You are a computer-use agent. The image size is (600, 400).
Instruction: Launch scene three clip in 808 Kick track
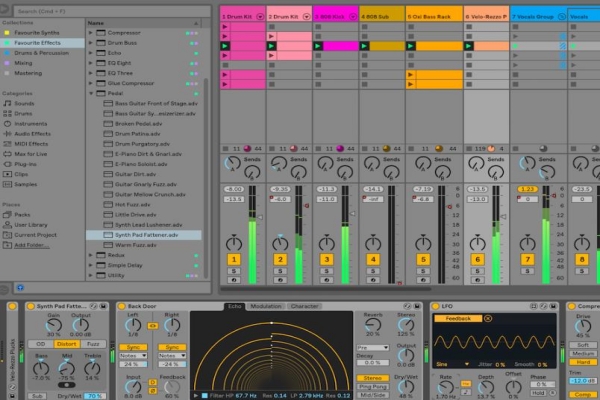coord(318,46)
